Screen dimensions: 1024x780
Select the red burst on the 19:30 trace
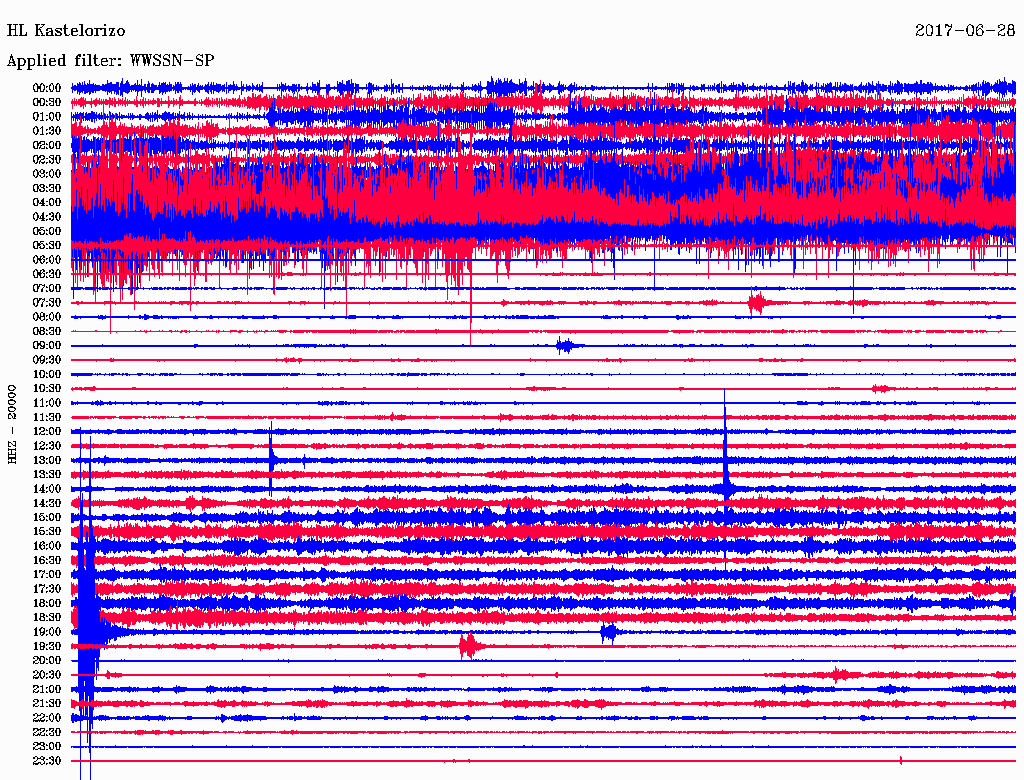point(470,647)
